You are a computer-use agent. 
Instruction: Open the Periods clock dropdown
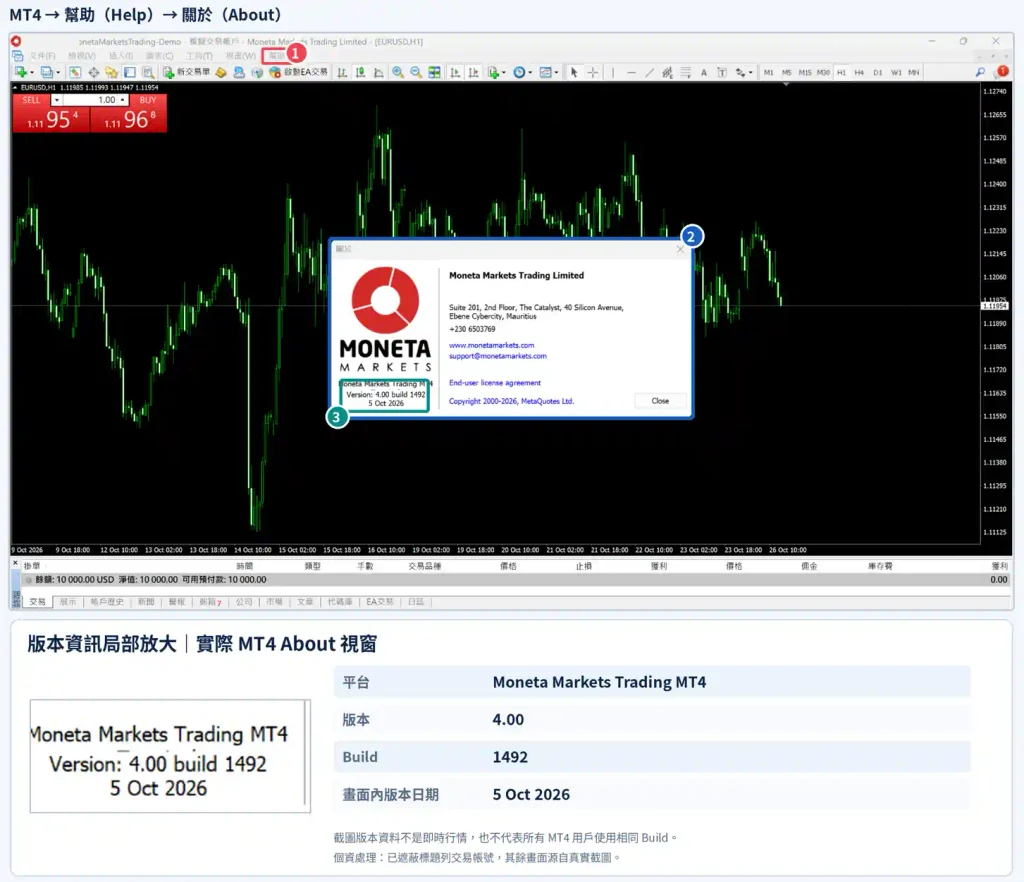click(x=522, y=72)
